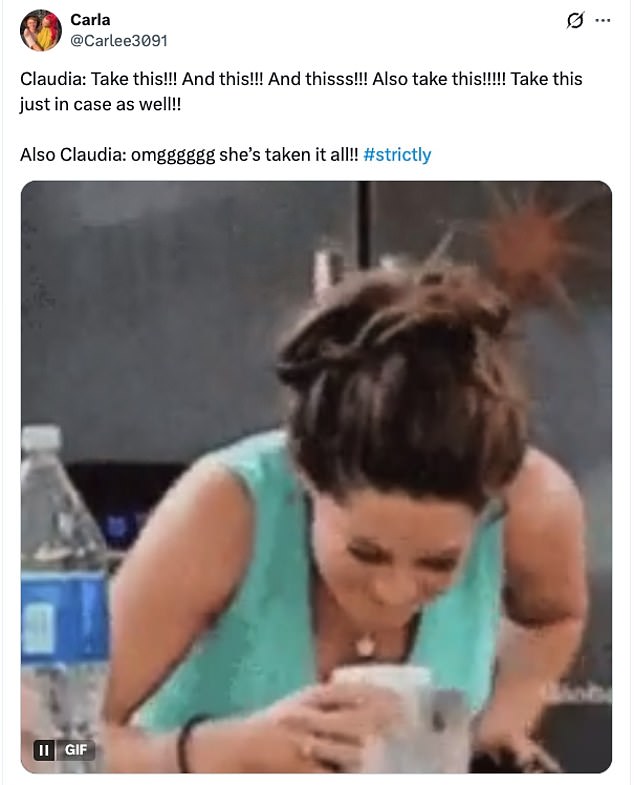Click text 'Claudia: Take this!!!'
Image resolution: width=634 pixels, height=785 pixels.
tap(99, 79)
